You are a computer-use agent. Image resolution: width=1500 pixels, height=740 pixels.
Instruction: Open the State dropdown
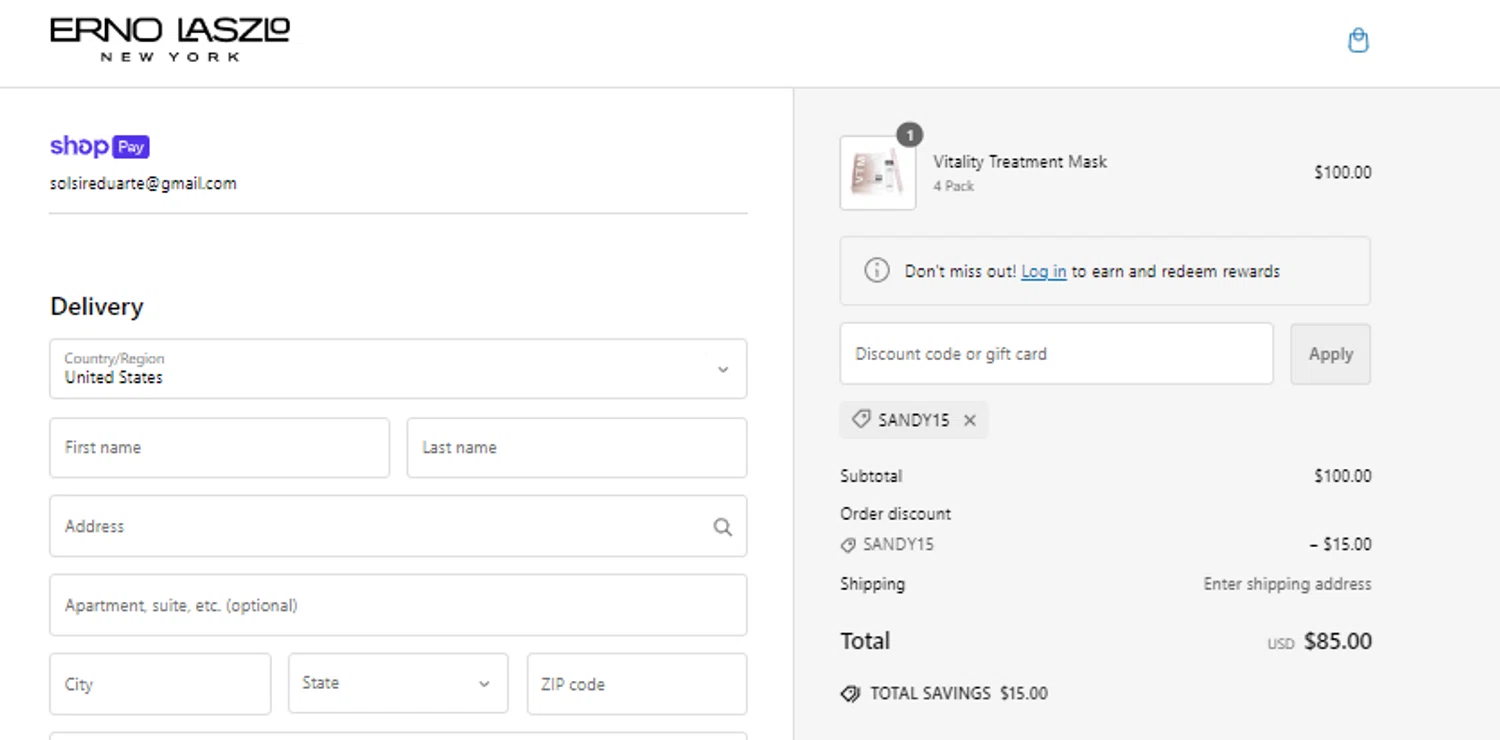click(398, 683)
